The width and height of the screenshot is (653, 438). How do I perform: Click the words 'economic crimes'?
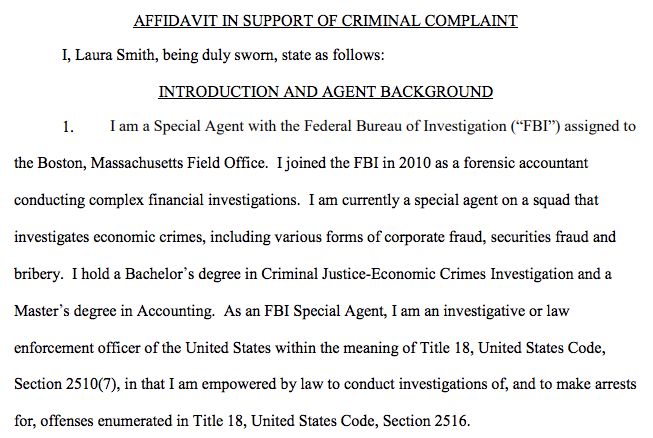pyautogui.click(x=149, y=237)
